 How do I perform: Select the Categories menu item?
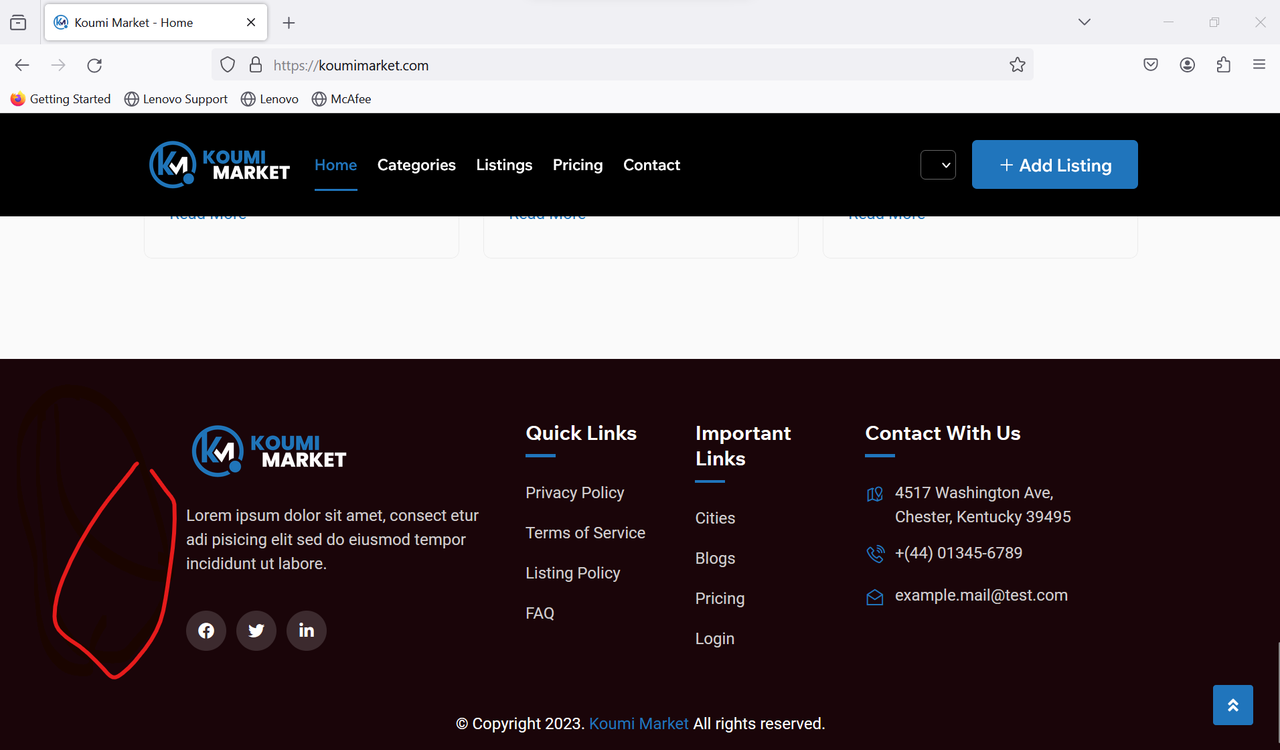416,164
